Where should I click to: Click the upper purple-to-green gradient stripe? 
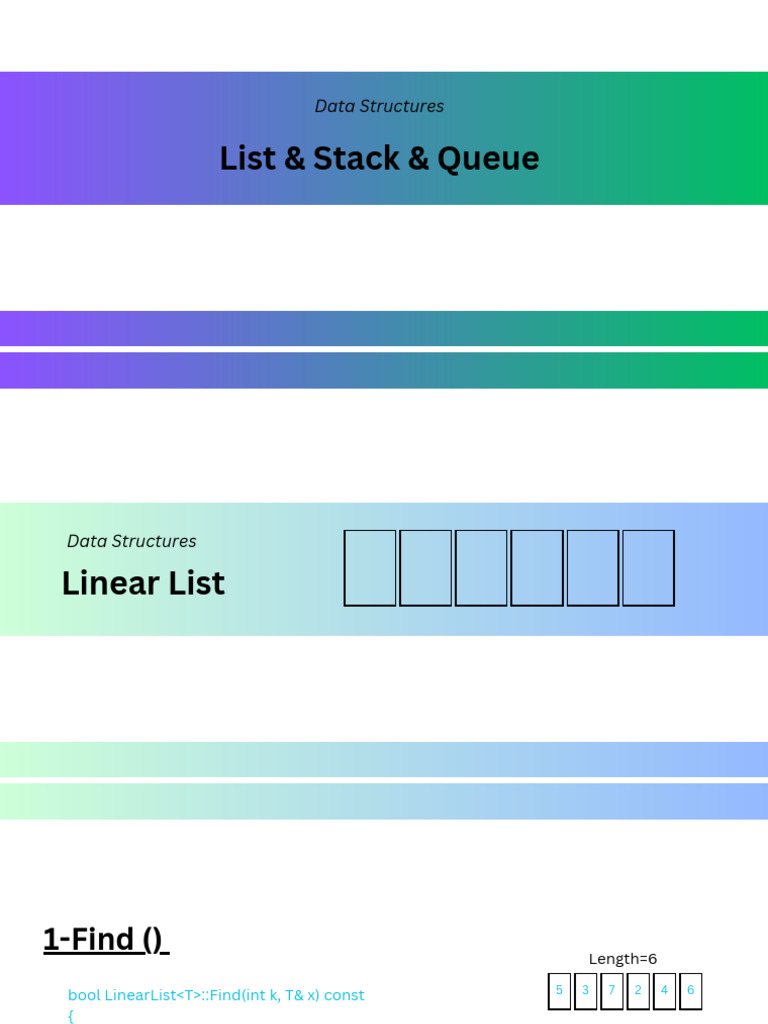pos(384,328)
